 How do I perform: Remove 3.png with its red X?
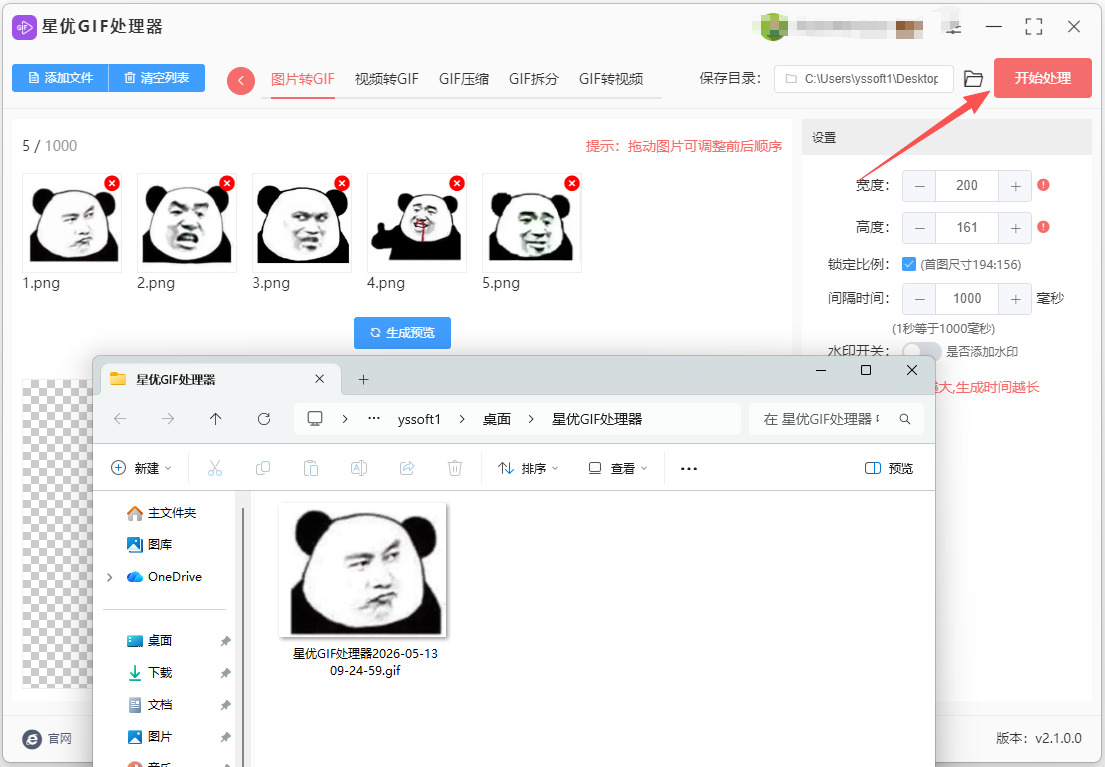(342, 183)
